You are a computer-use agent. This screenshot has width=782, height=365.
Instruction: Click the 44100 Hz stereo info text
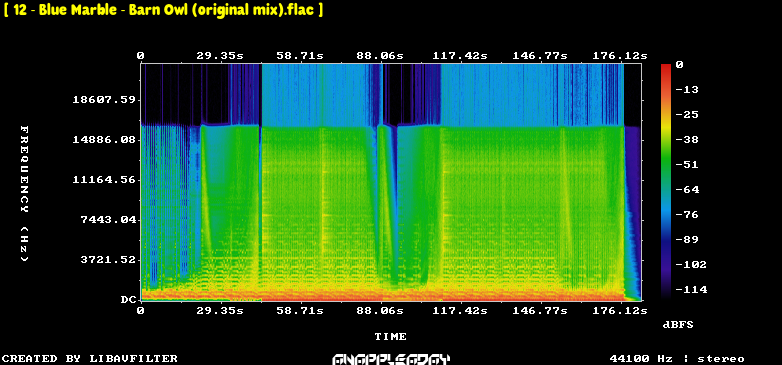[x=677, y=359]
